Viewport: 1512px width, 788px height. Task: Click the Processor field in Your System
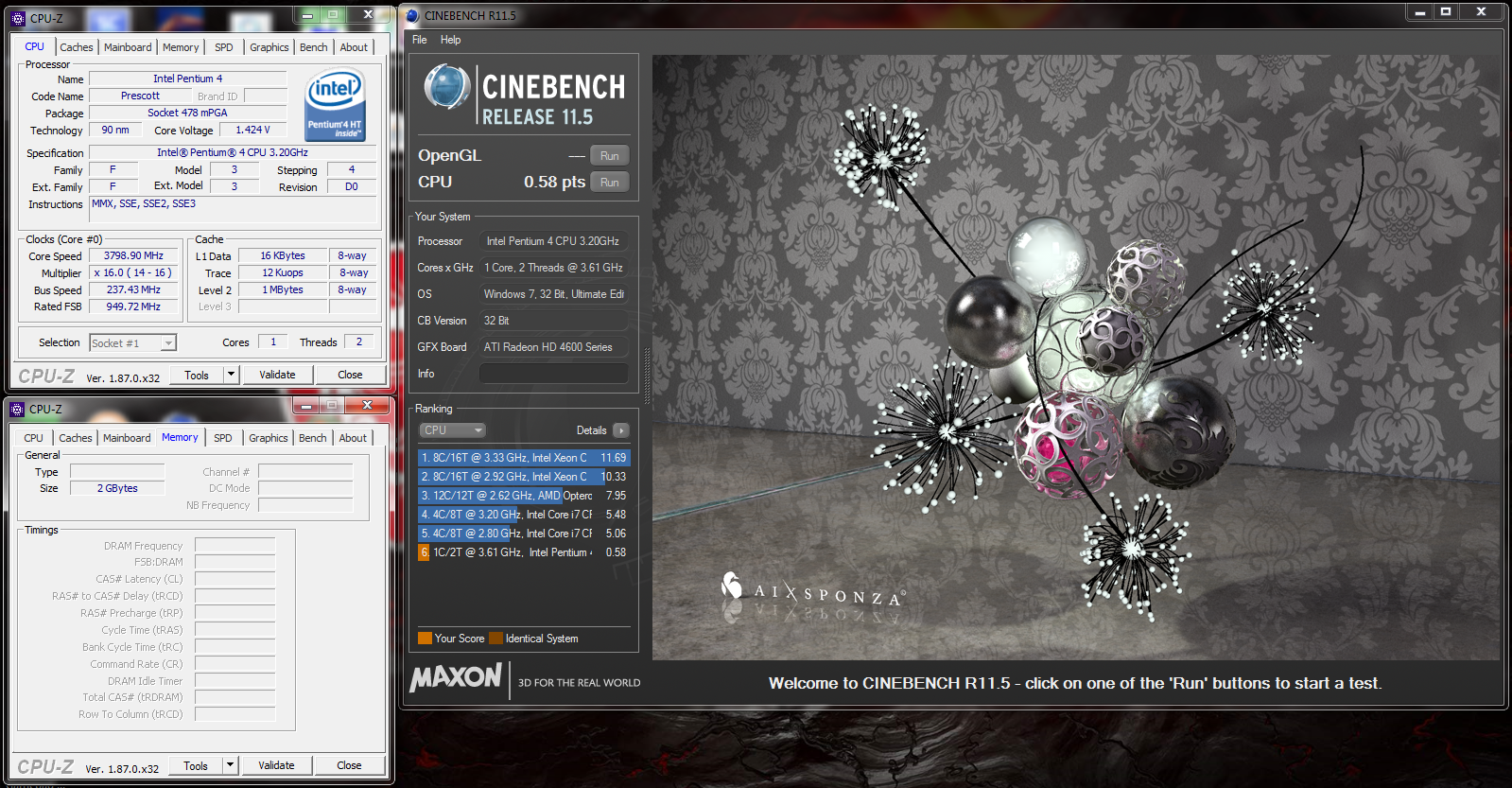[x=553, y=241]
